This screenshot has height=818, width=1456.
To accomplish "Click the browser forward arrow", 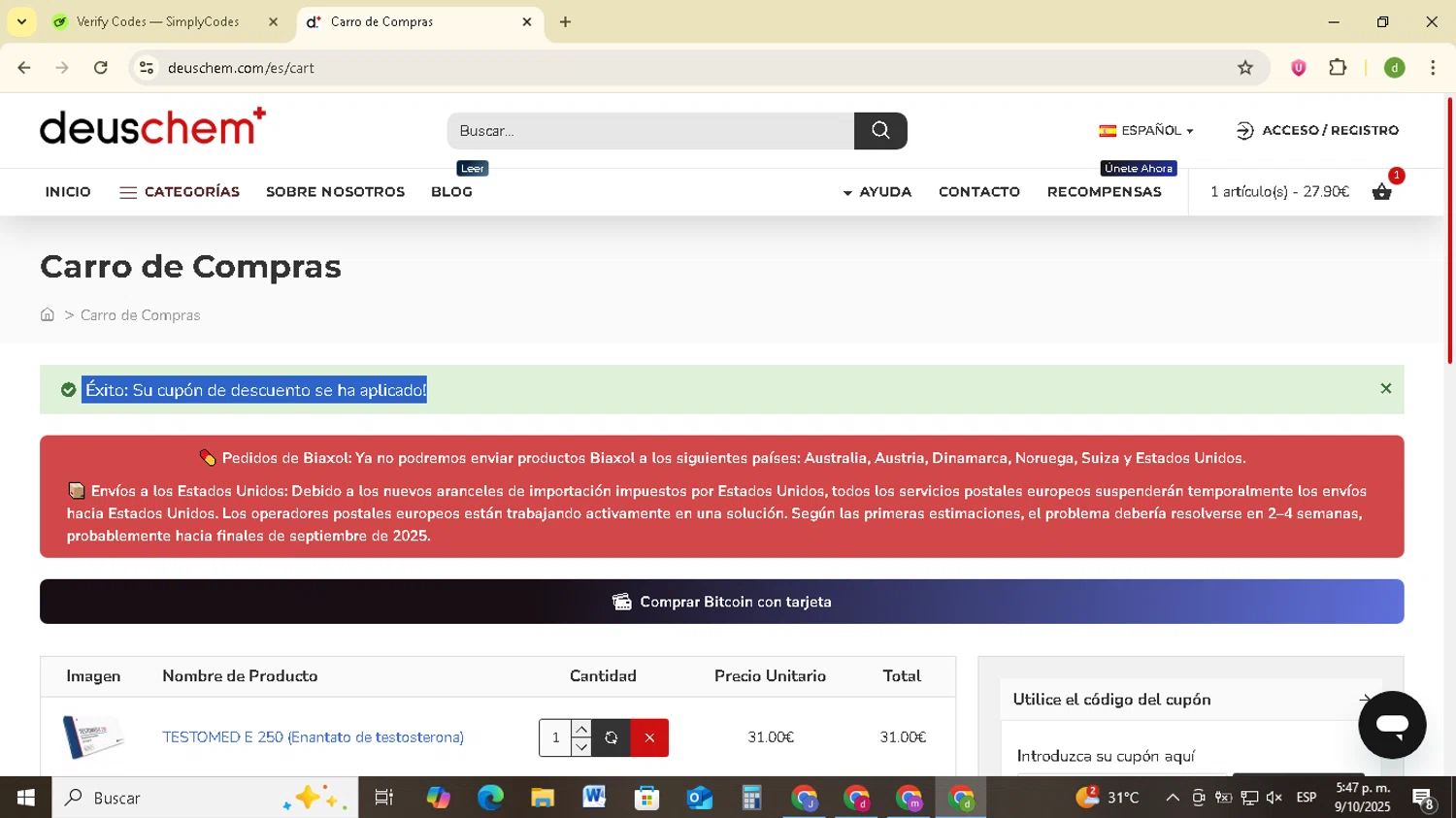I will pos(62,68).
